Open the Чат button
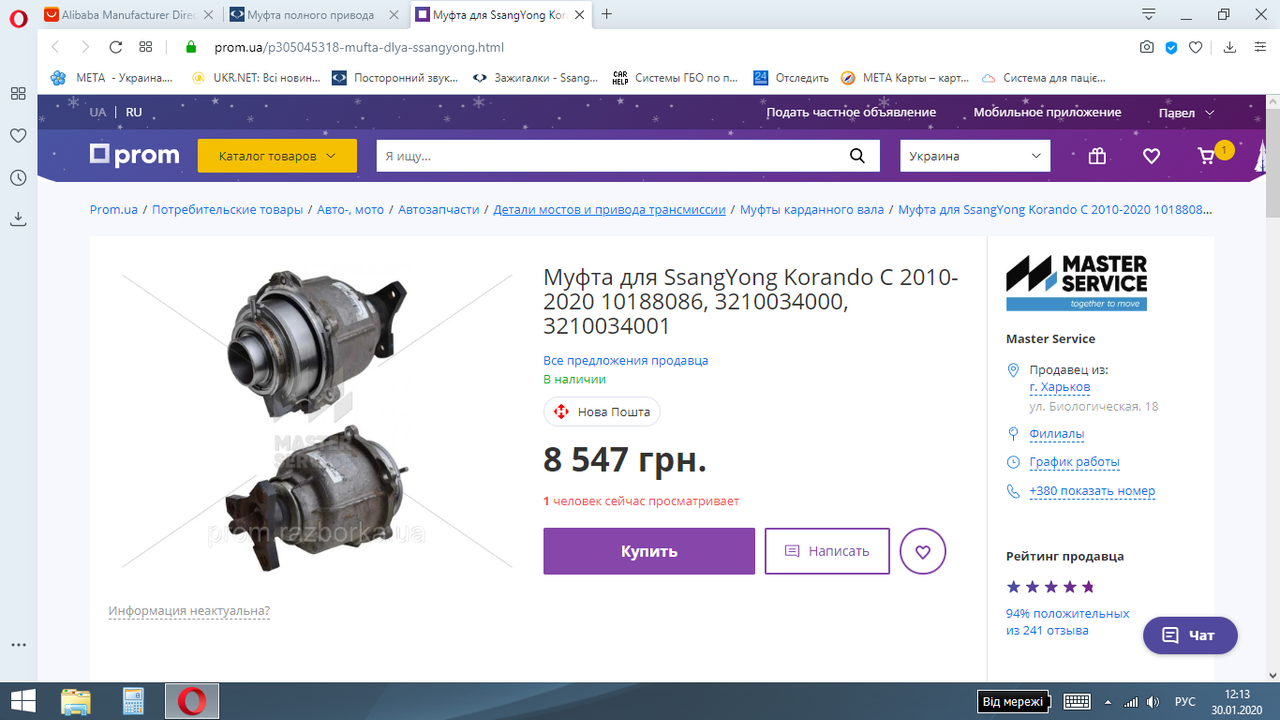 pos(1190,635)
